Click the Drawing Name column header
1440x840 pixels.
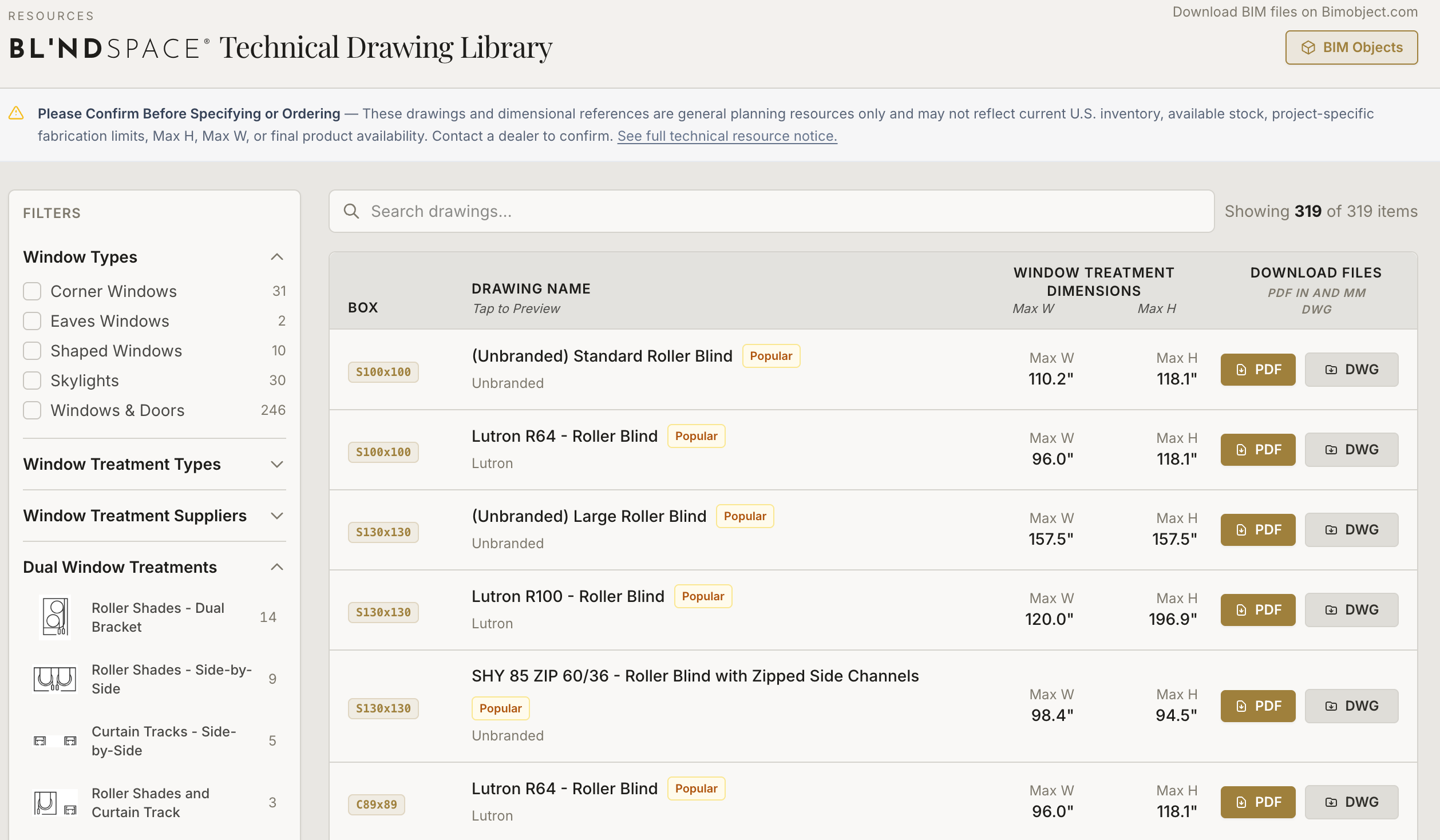pos(531,288)
